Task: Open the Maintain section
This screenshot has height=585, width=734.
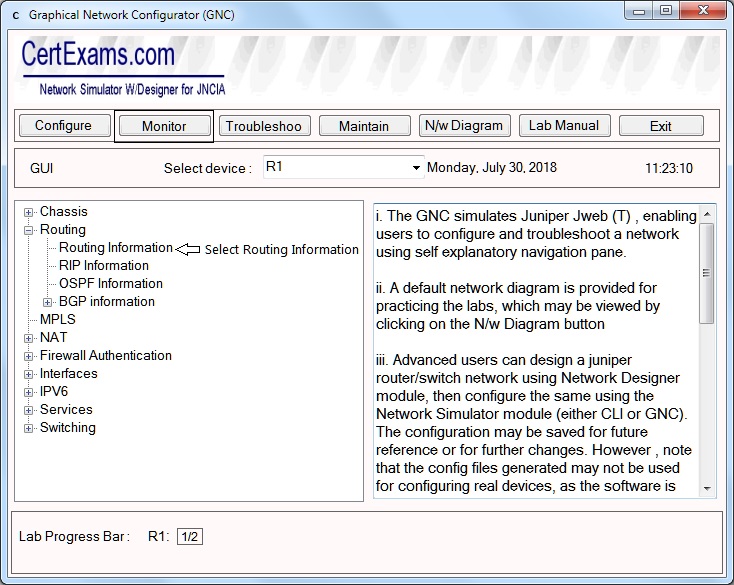Action: coord(365,126)
